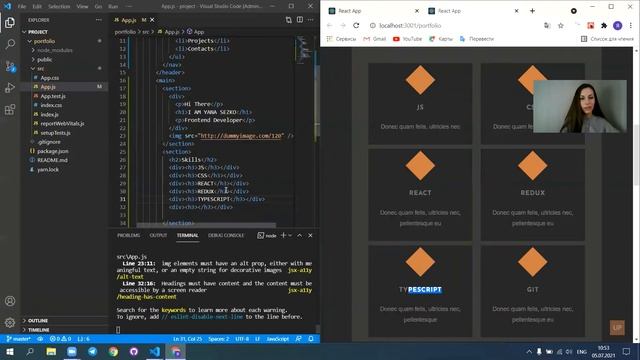Create a new terminal with plus icon
The image size is (640, 360).
[x=283, y=235]
